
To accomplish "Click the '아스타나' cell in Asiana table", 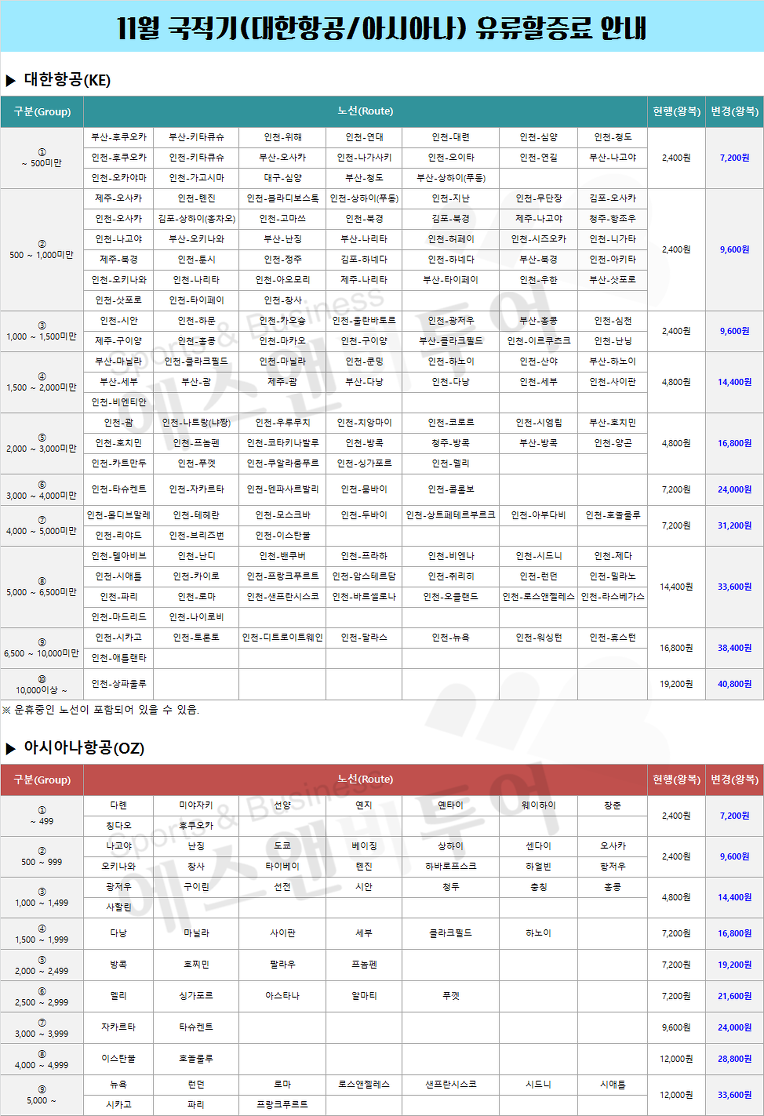I will (282, 996).
